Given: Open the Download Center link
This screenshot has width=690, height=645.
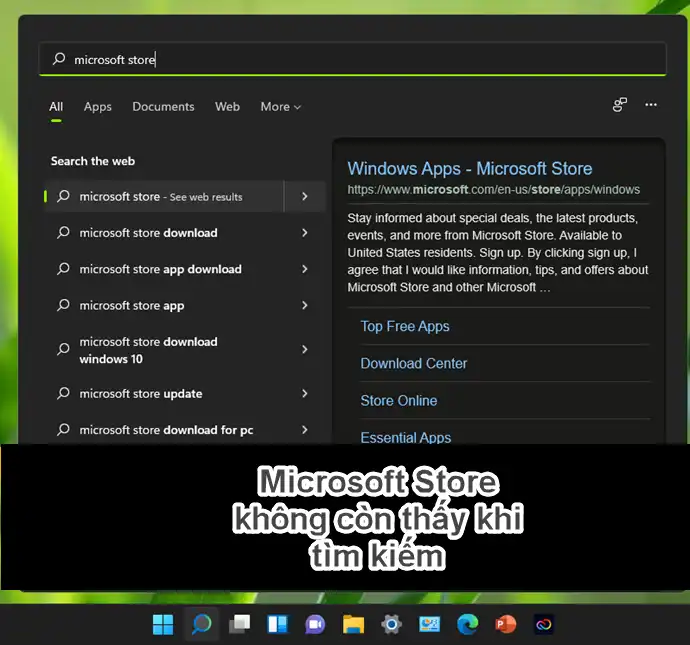Looking at the screenshot, I should 414,363.
